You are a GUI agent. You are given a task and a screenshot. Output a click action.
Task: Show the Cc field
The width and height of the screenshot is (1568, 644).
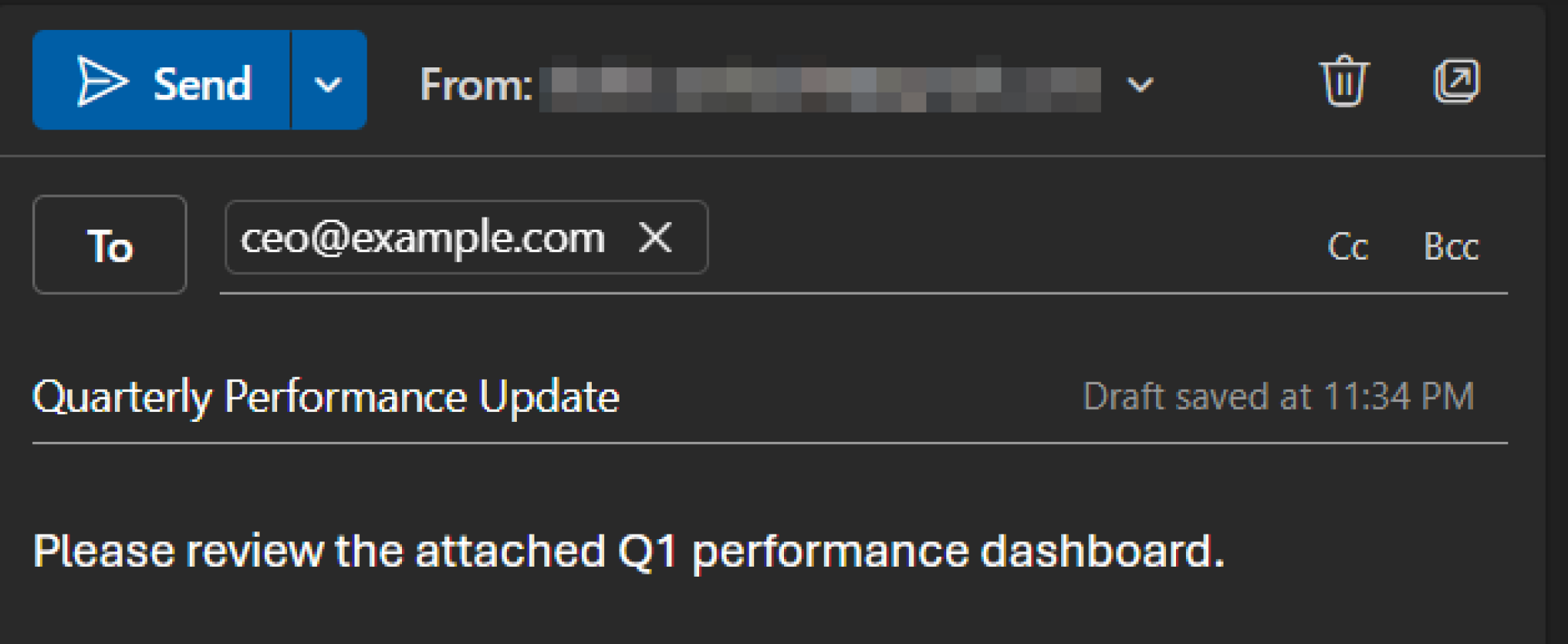click(1347, 247)
